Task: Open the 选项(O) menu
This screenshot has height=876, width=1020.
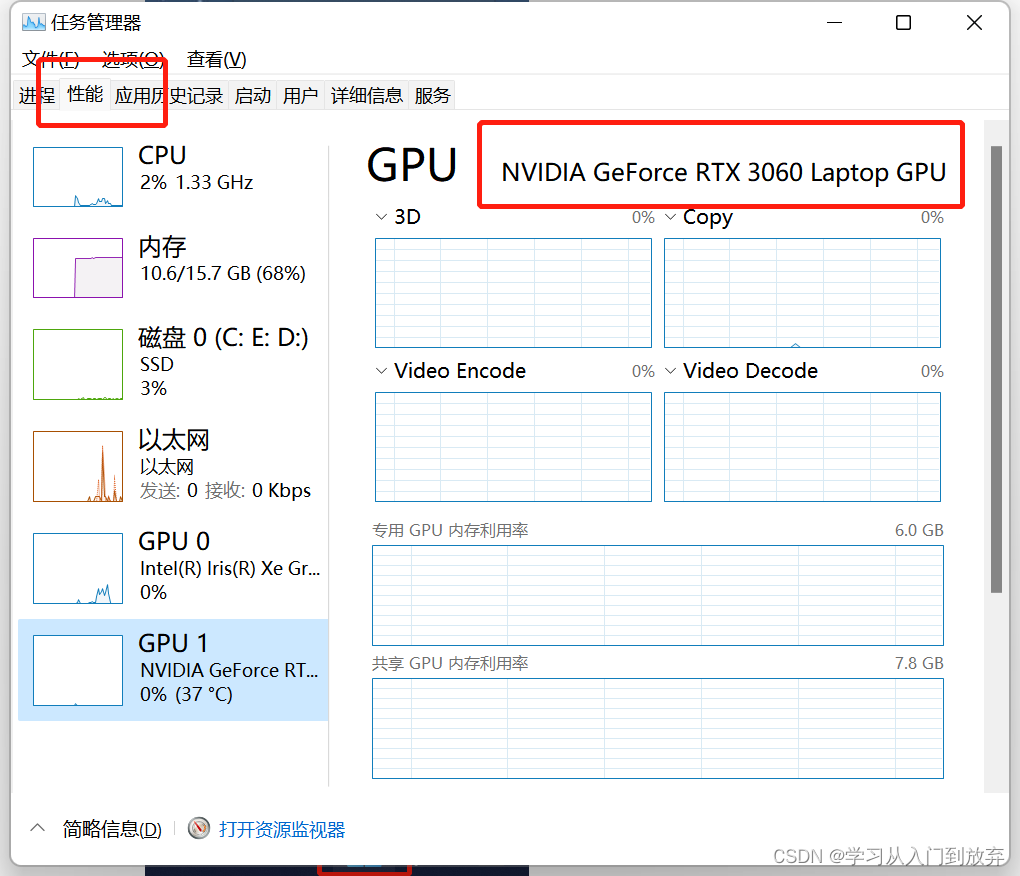Action: click(x=133, y=60)
